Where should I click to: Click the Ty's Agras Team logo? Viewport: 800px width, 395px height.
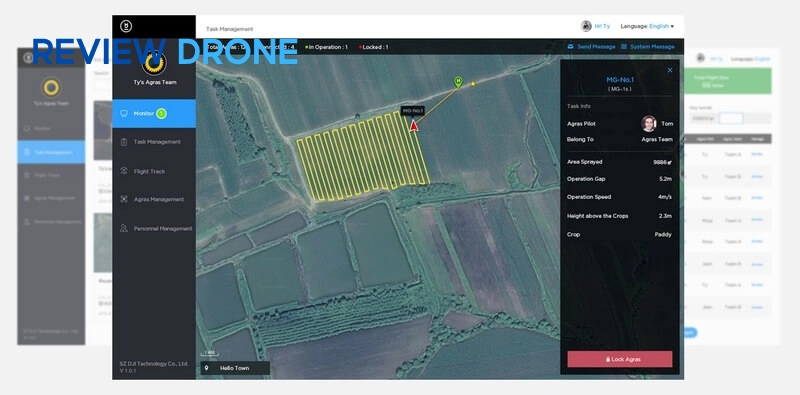coord(154,63)
